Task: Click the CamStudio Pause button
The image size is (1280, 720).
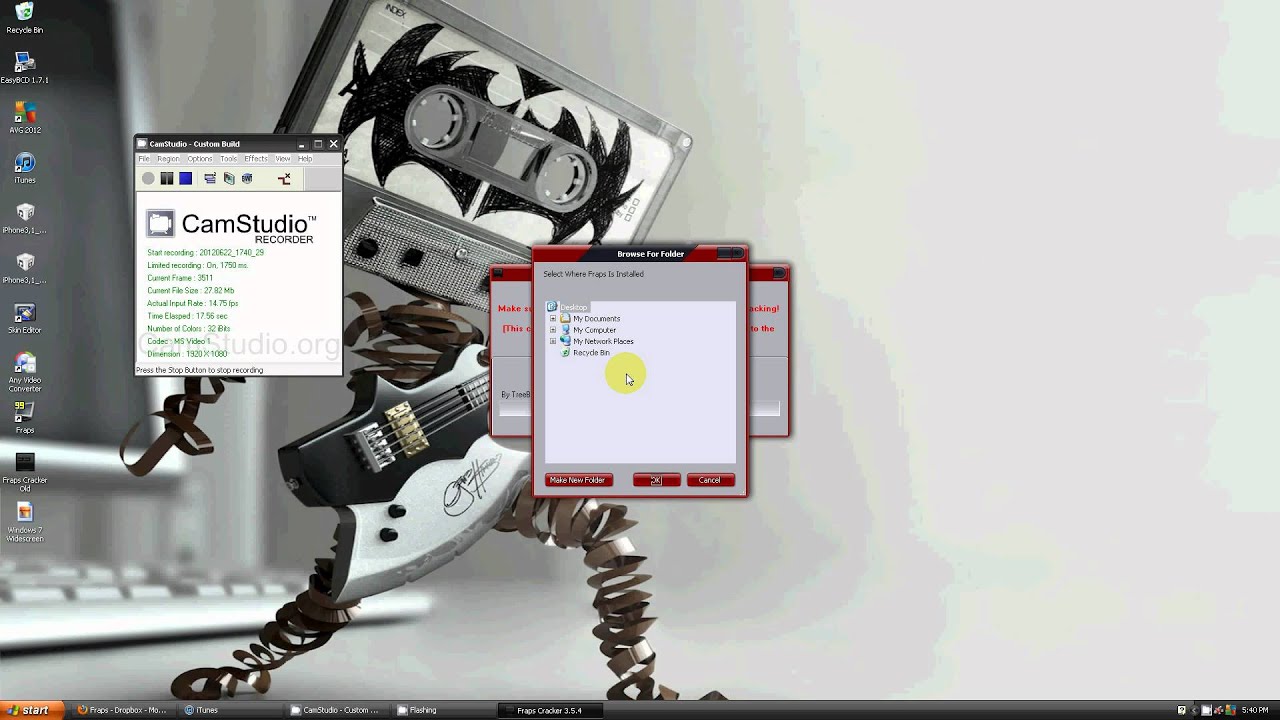Action: coord(167,178)
